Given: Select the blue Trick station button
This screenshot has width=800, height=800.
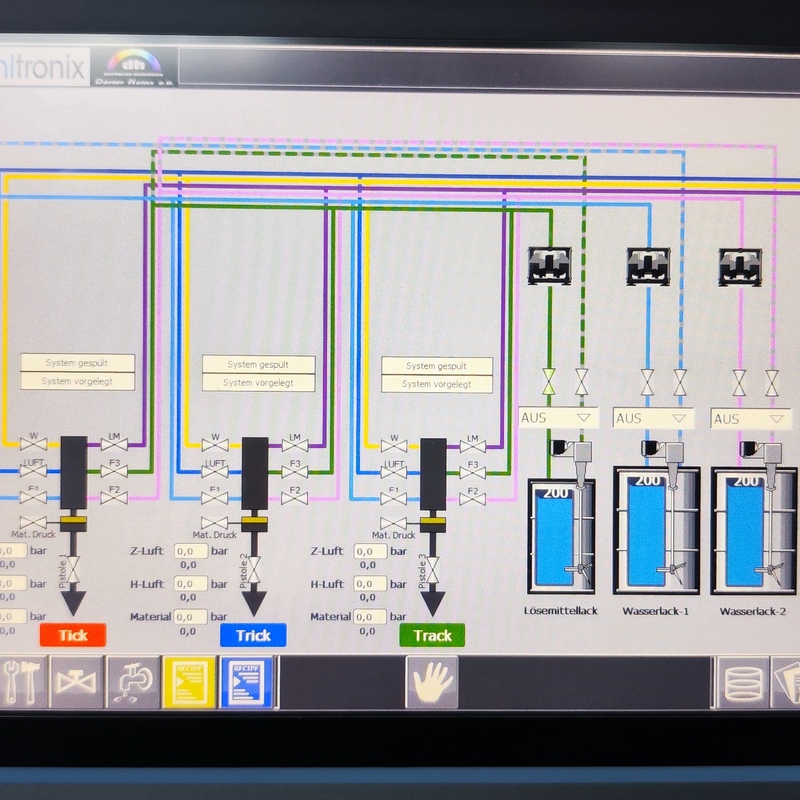Looking at the screenshot, I should (x=253, y=635).
